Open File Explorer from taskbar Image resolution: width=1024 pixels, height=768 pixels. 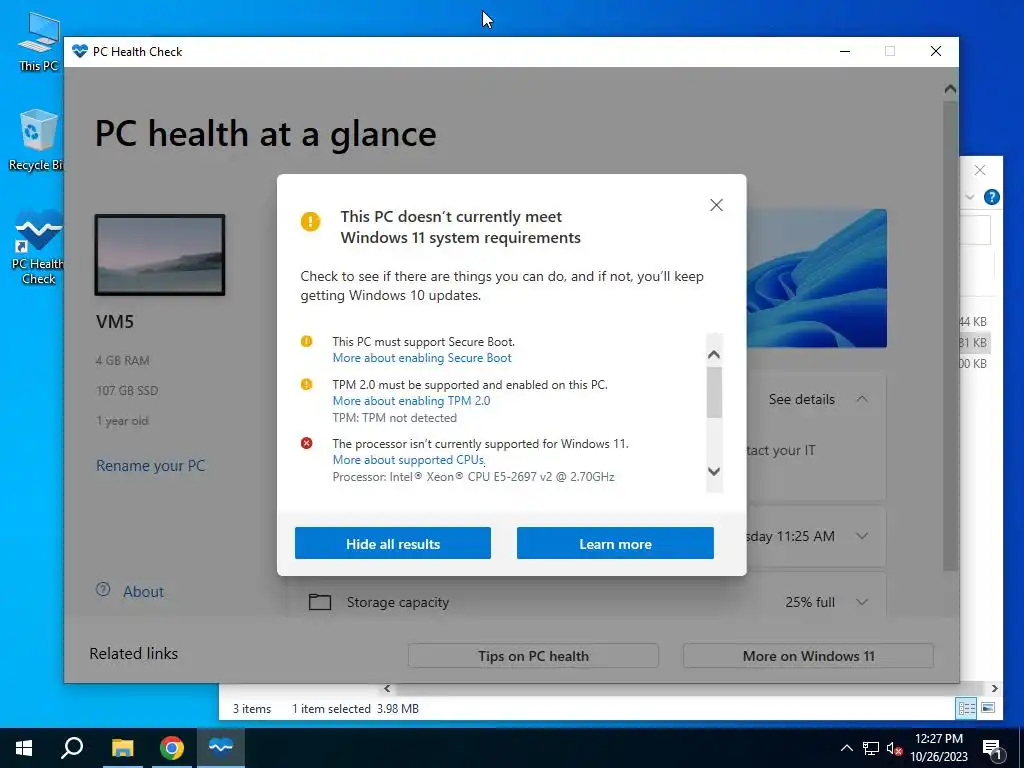point(122,748)
